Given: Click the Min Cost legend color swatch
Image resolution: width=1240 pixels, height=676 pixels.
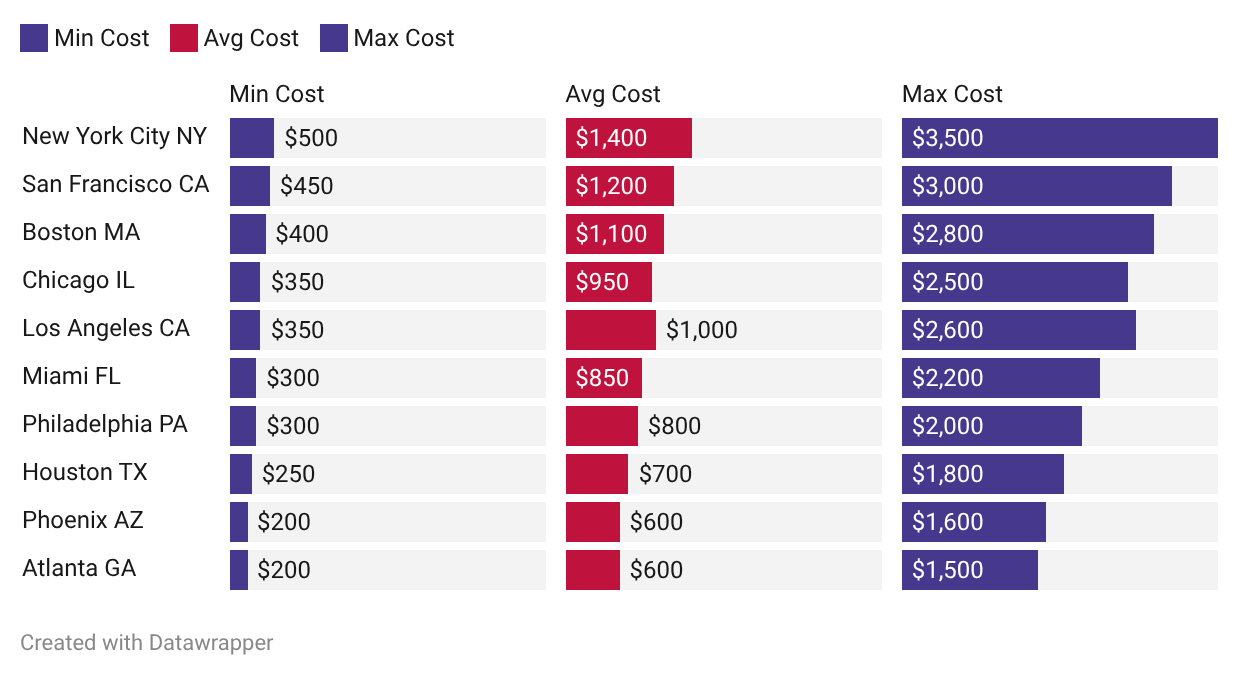Looking at the screenshot, I should click(34, 39).
